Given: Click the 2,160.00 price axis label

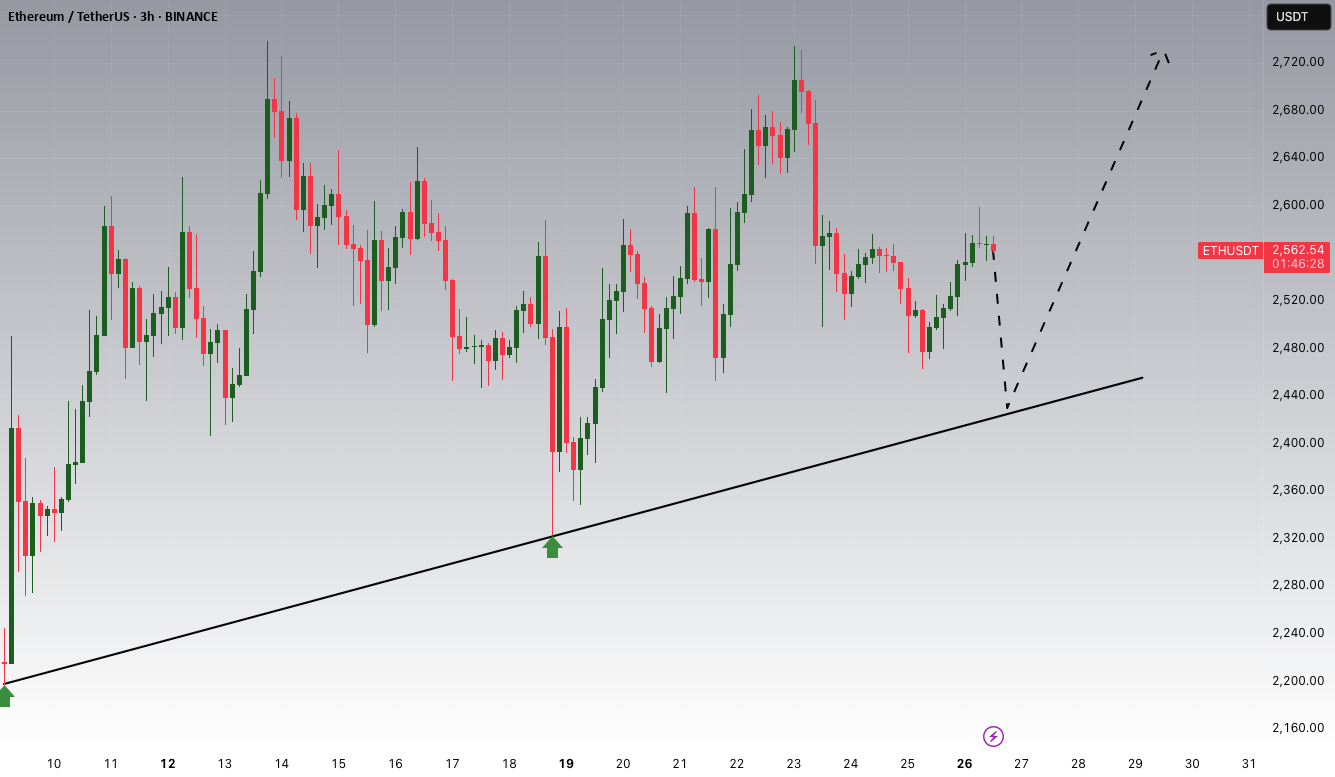Looking at the screenshot, I should 1298,728.
